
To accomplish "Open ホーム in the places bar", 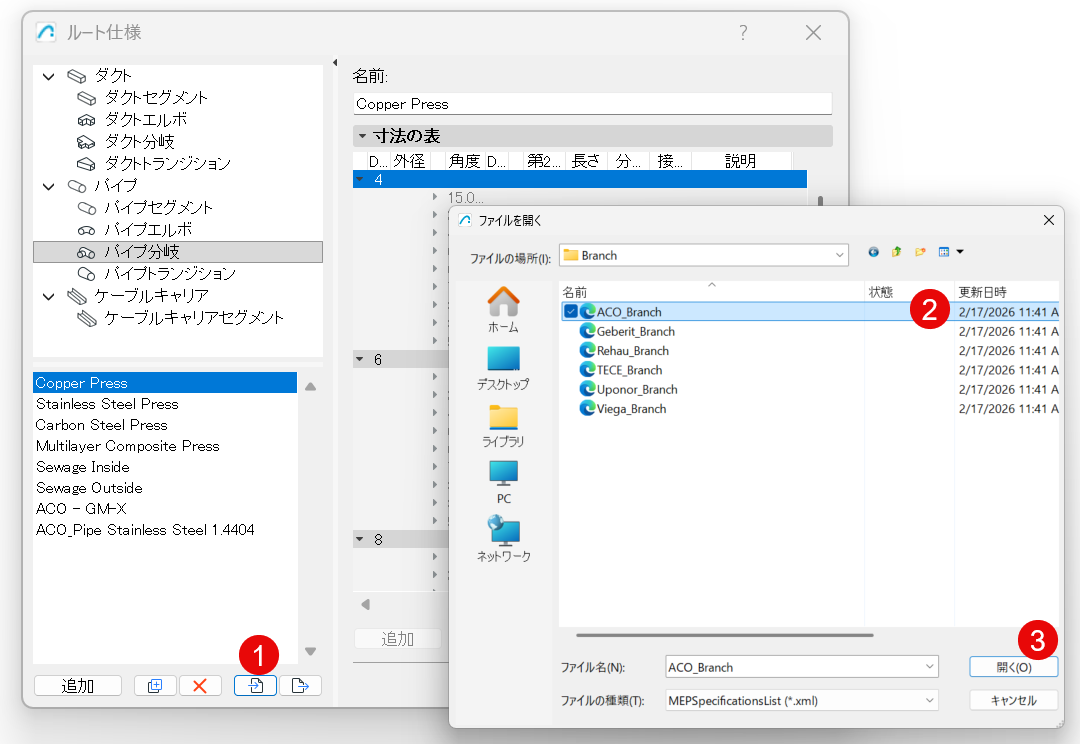I will 503,310.
